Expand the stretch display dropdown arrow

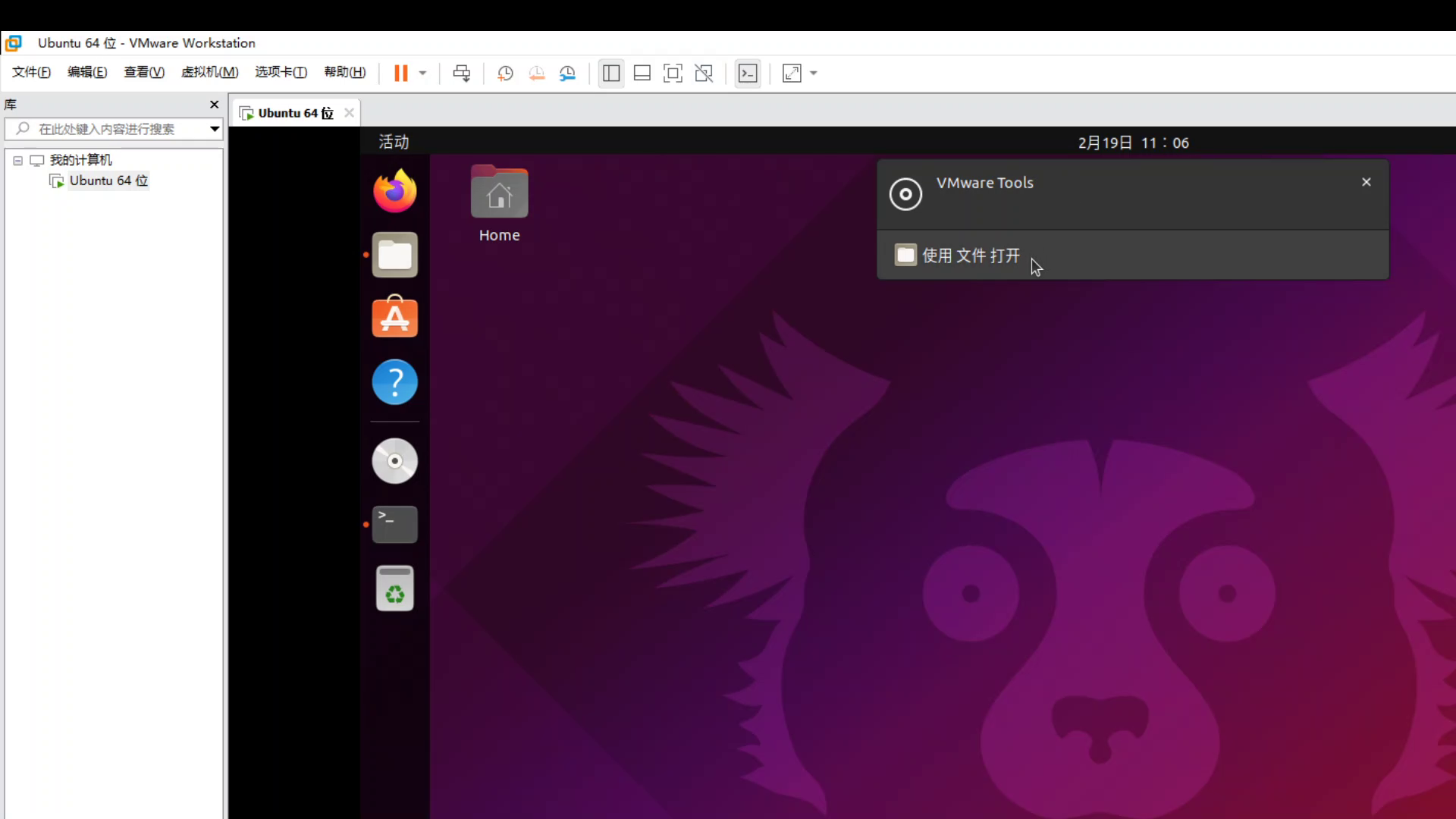(814, 73)
